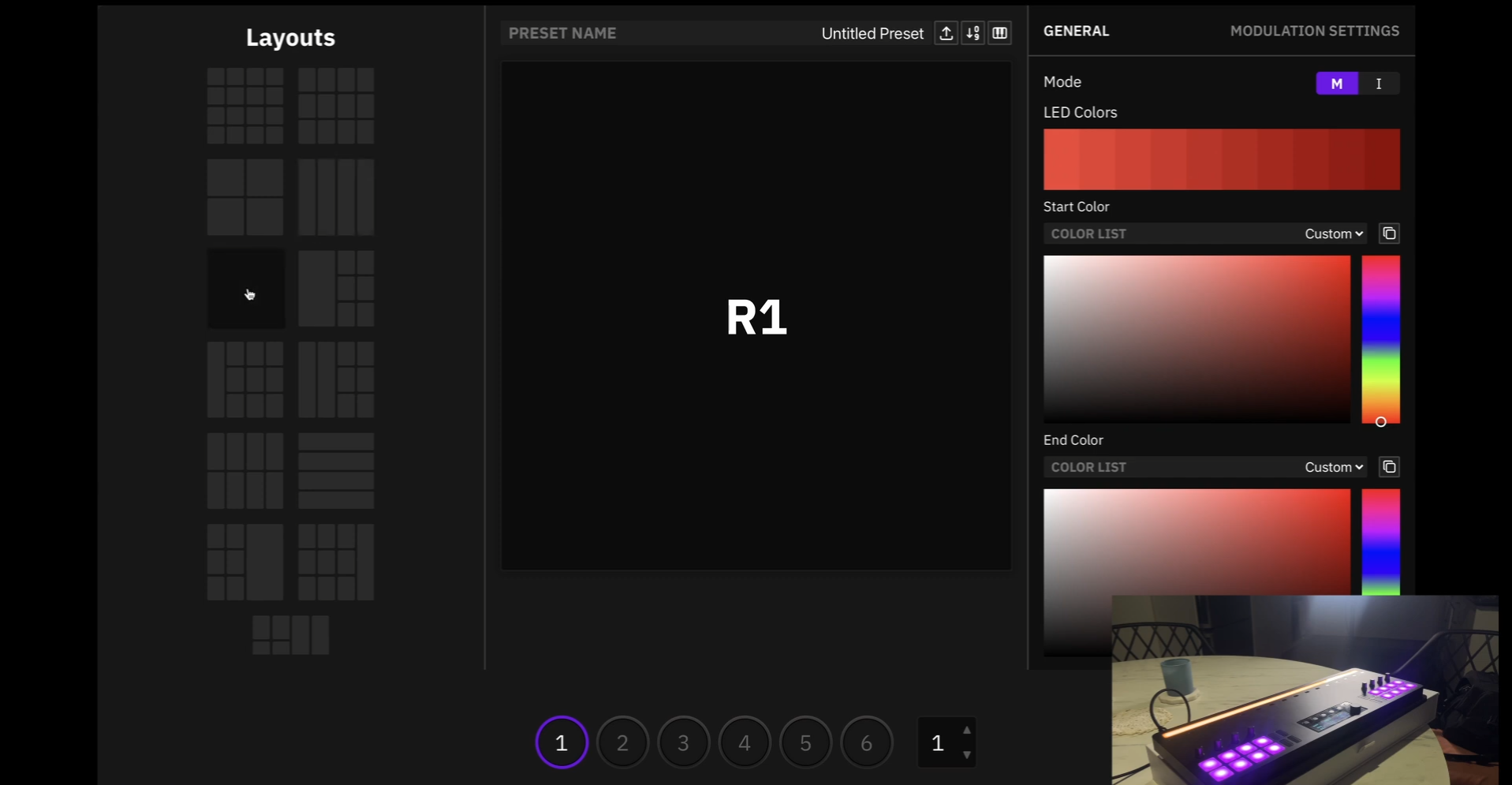Select page 5 circle button

(805, 742)
